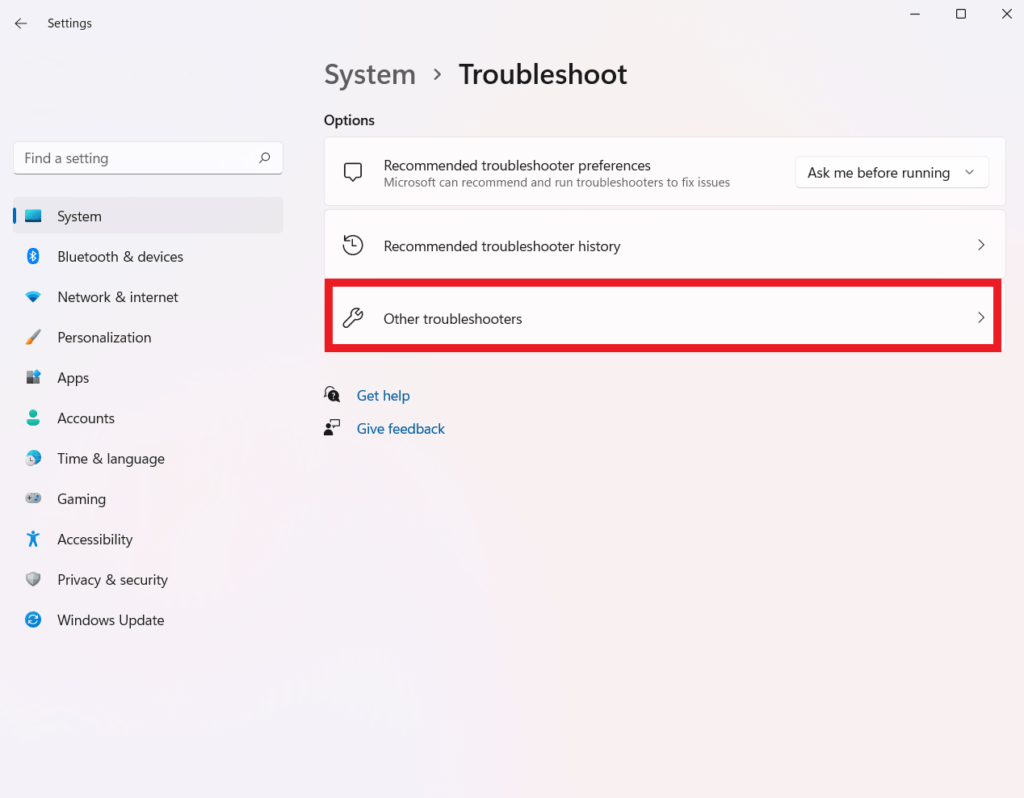Click the wrench icon for Other troubleshooters
The width and height of the screenshot is (1024, 798).
[353, 317]
